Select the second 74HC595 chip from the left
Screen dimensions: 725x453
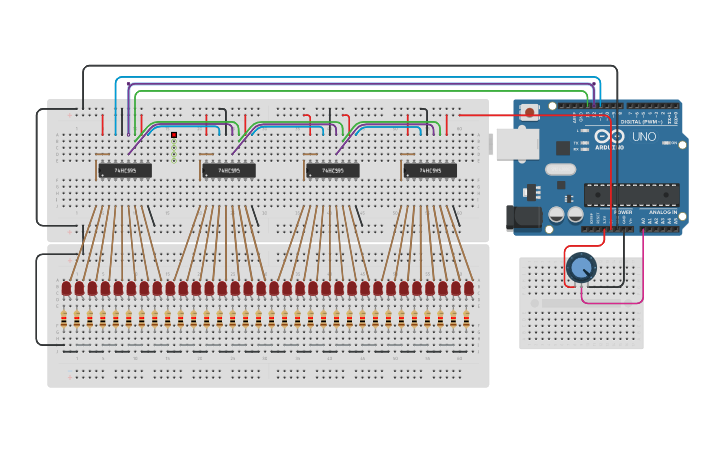229,171
